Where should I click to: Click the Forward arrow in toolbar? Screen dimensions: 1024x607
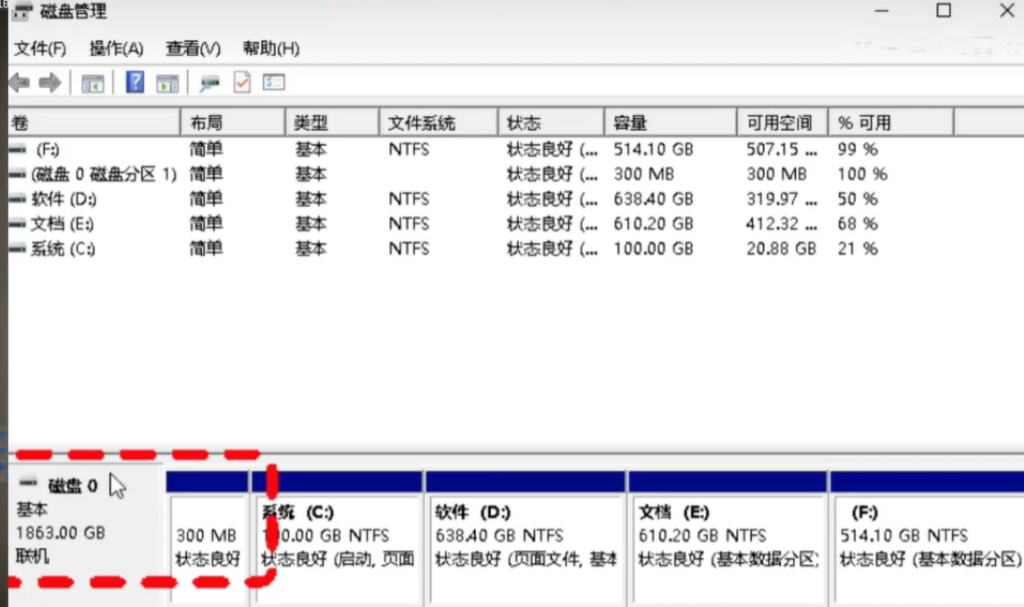tap(50, 83)
